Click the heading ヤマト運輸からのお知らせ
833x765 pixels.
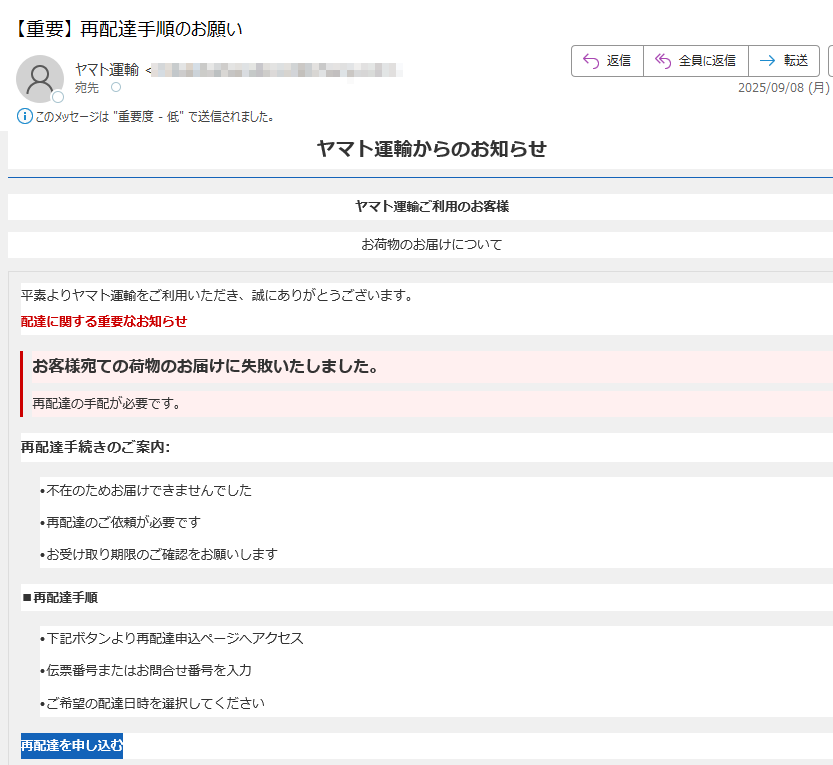coord(431,149)
